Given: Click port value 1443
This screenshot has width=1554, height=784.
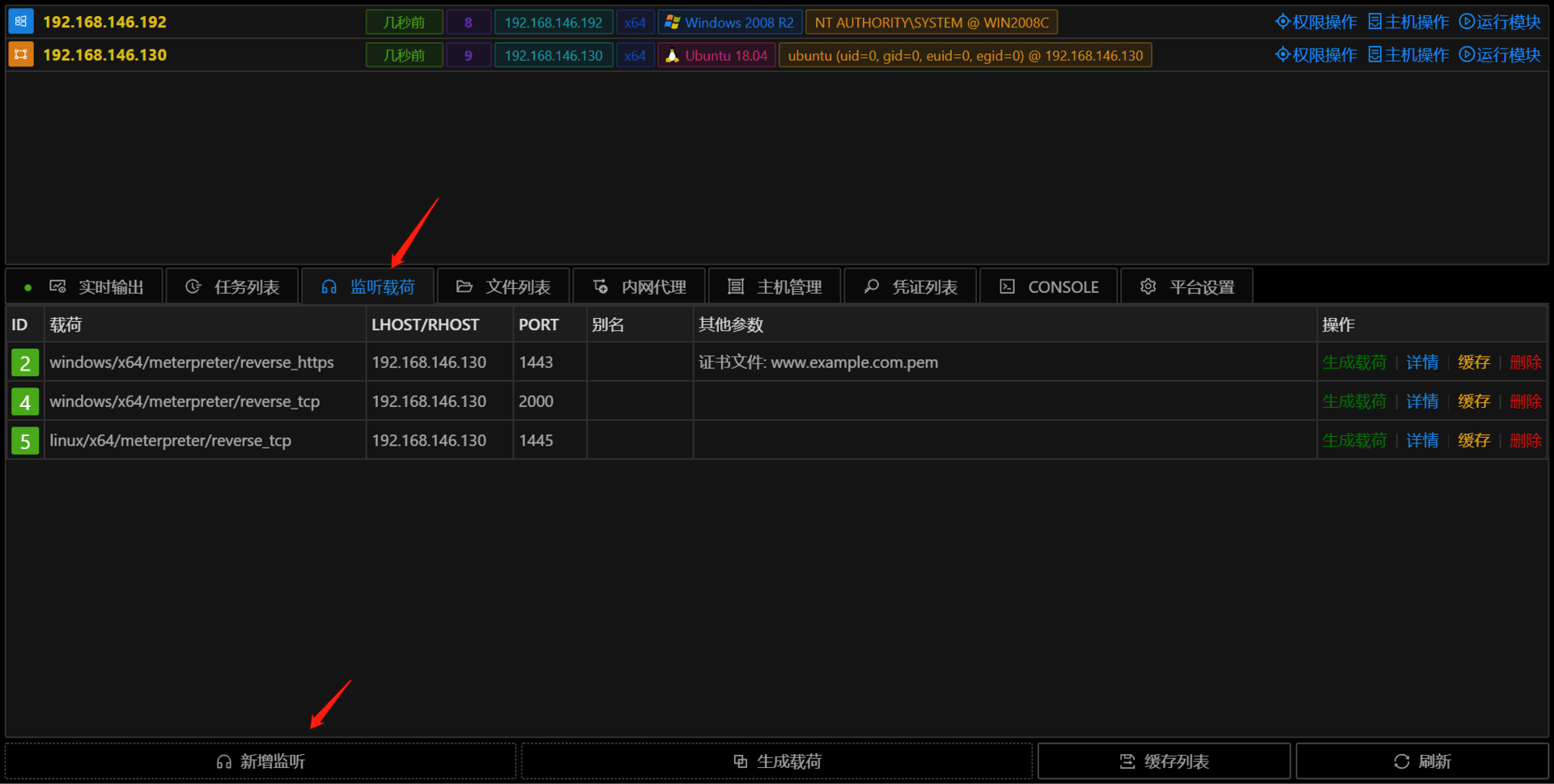Looking at the screenshot, I should (x=536, y=362).
